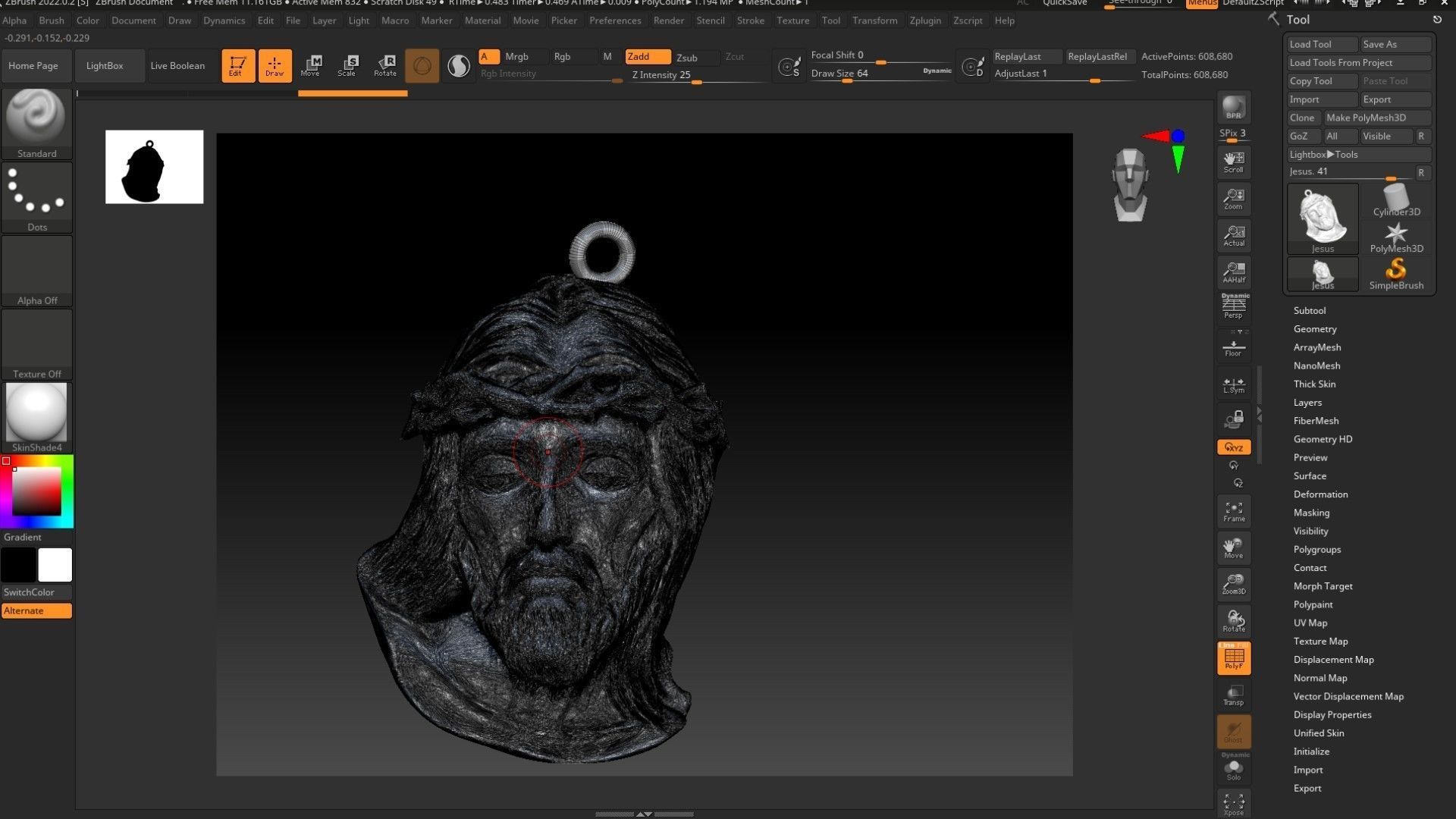Toggle Dynamic Persp perspective mode
This screenshot has width=1456, height=819.
(x=1234, y=306)
